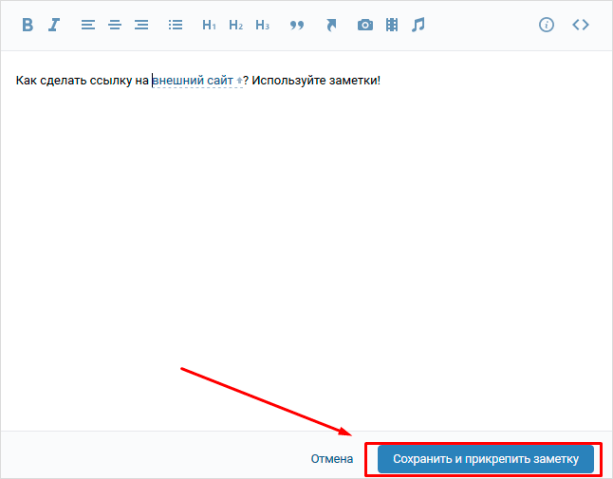This screenshot has height=479, width=613.
Task: Switch to source code markup view
Action: (x=580, y=25)
